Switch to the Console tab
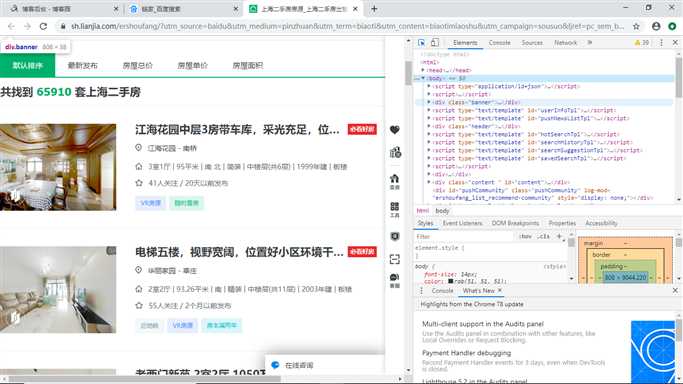Image resolution: width=683 pixels, height=384 pixels. pos(499,43)
